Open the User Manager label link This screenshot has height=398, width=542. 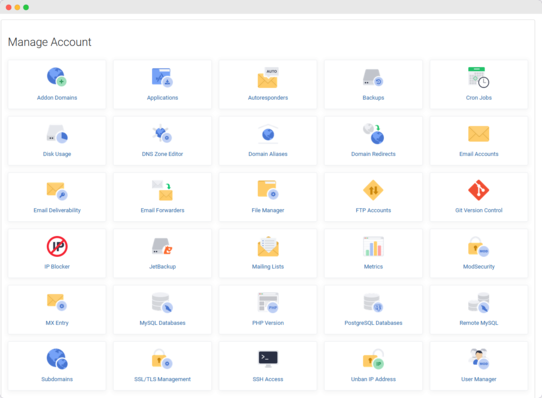pos(479,379)
